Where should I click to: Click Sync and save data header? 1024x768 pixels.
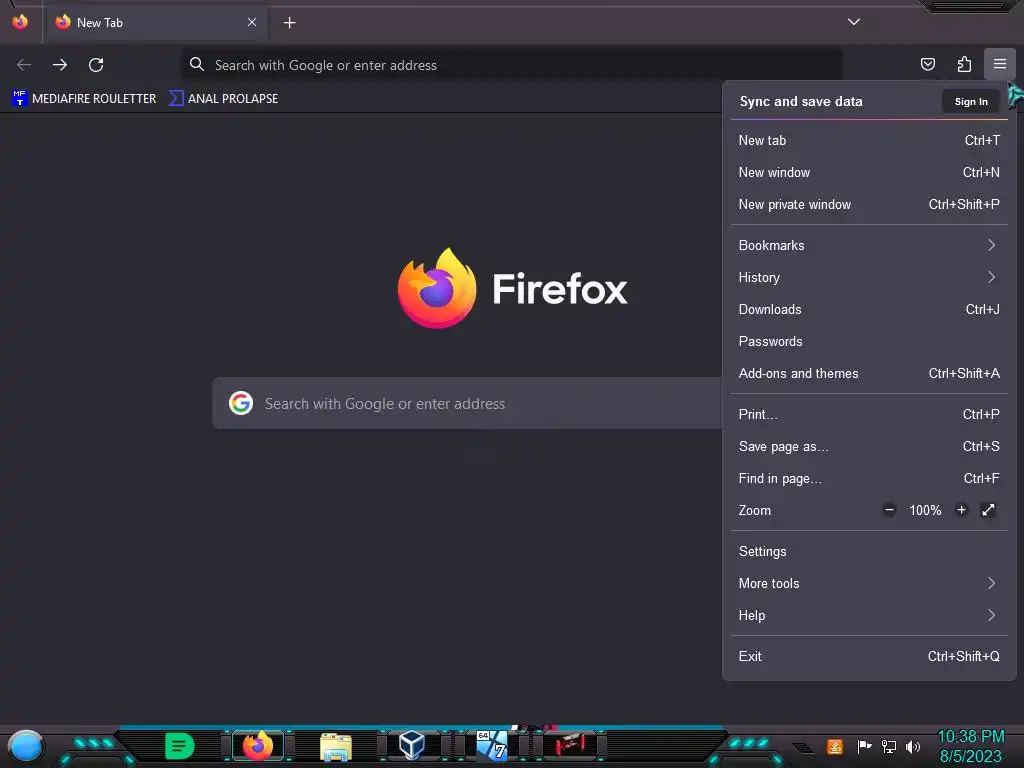pyautogui.click(x=801, y=101)
